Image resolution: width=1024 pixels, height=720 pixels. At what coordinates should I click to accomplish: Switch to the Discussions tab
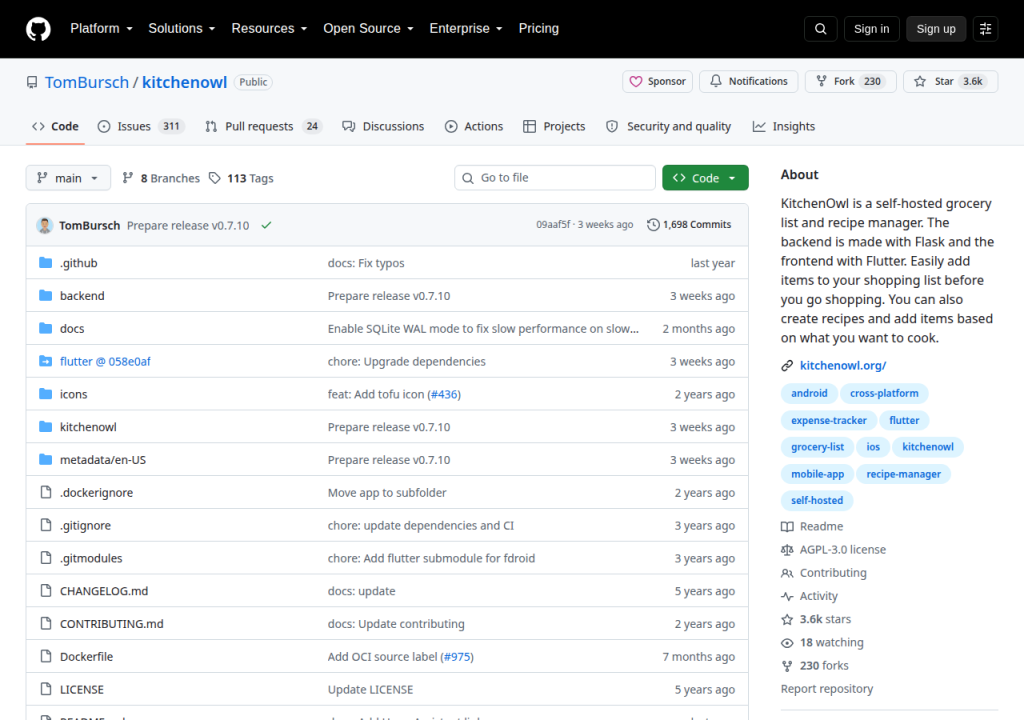[x=383, y=127]
